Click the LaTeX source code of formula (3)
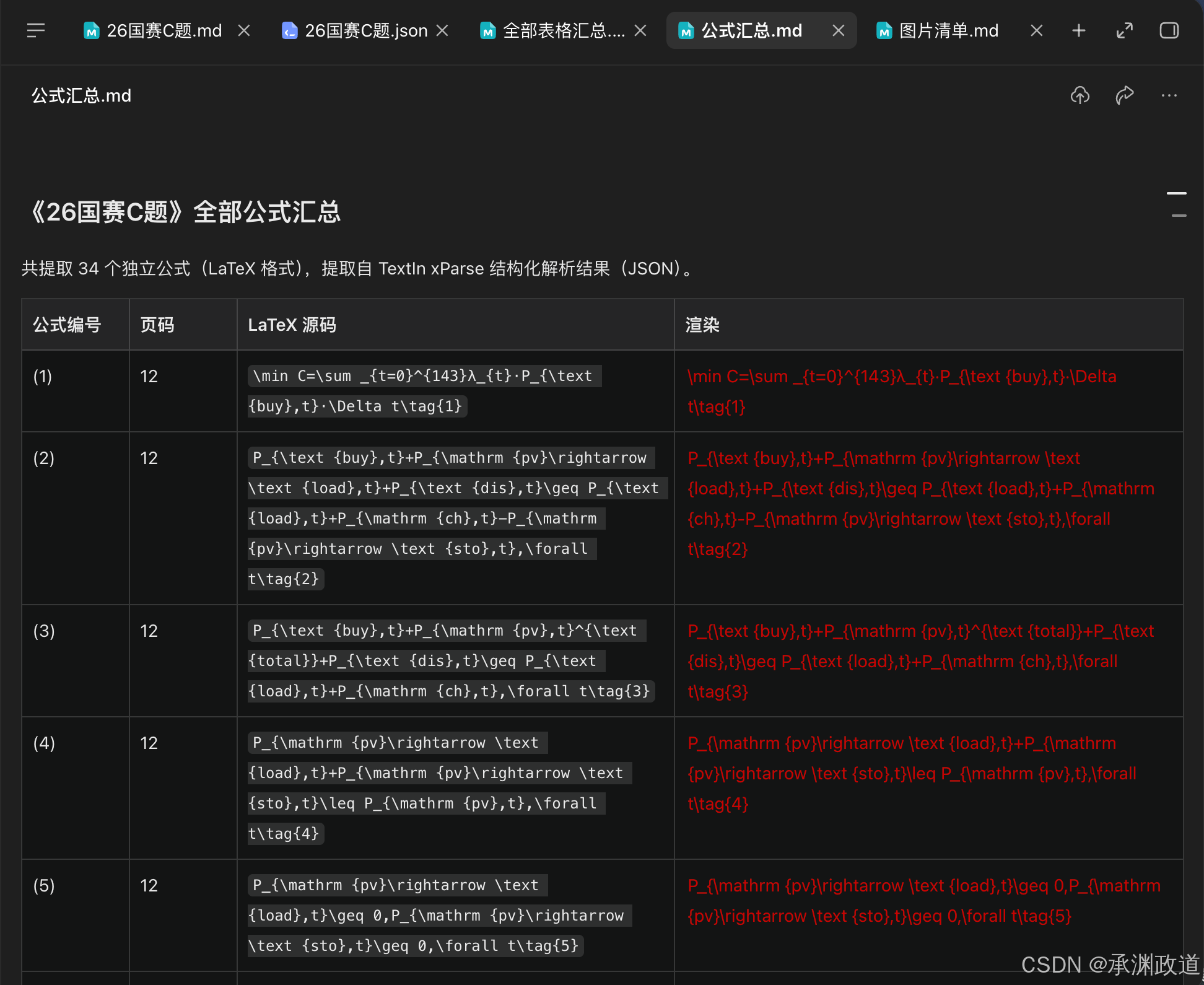 (x=451, y=660)
